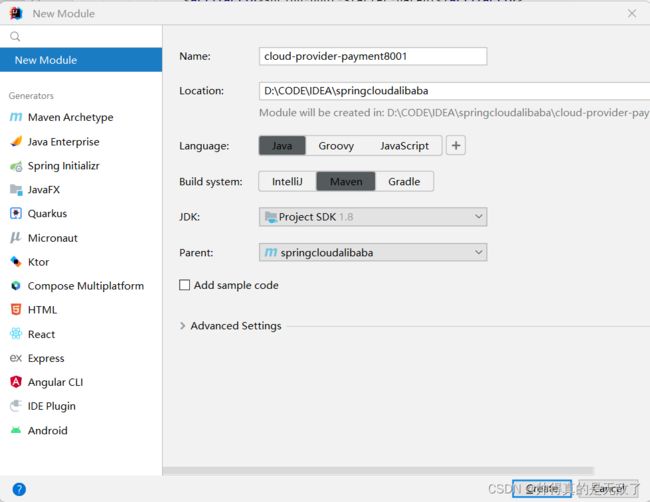Click the Create button
This screenshot has width=650, height=502.
coord(542,489)
